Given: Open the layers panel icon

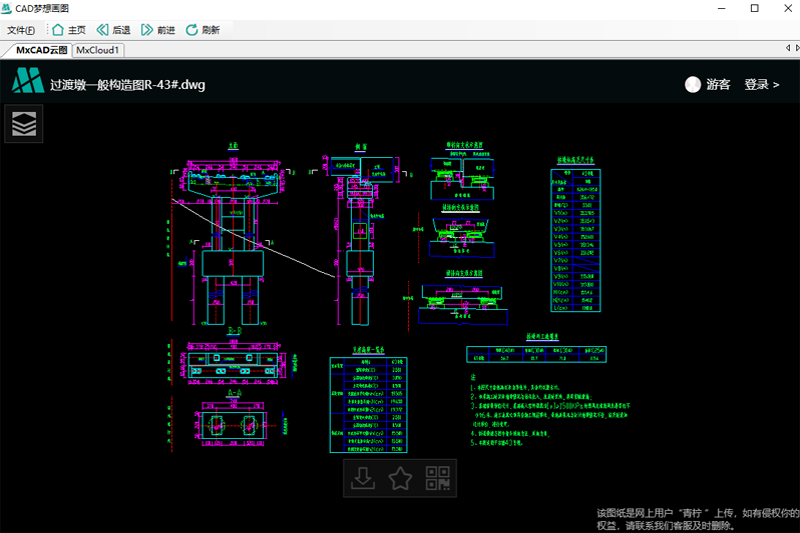Looking at the screenshot, I should (25, 124).
